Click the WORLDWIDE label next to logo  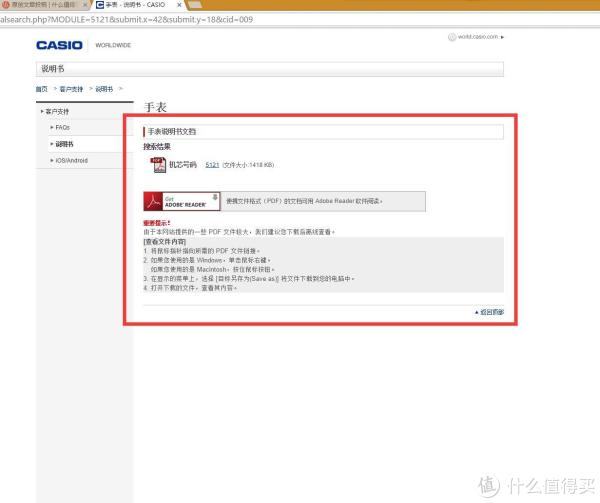tap(112, 46)
